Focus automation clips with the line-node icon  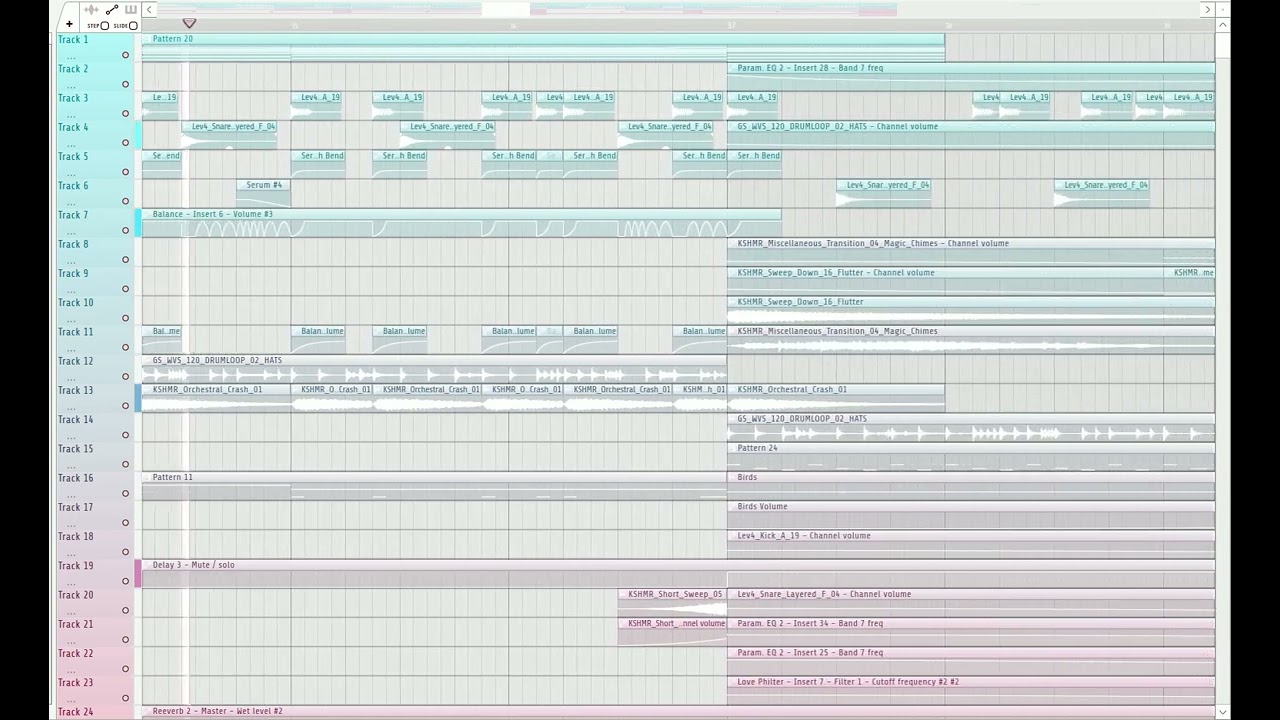click(112, 10)
